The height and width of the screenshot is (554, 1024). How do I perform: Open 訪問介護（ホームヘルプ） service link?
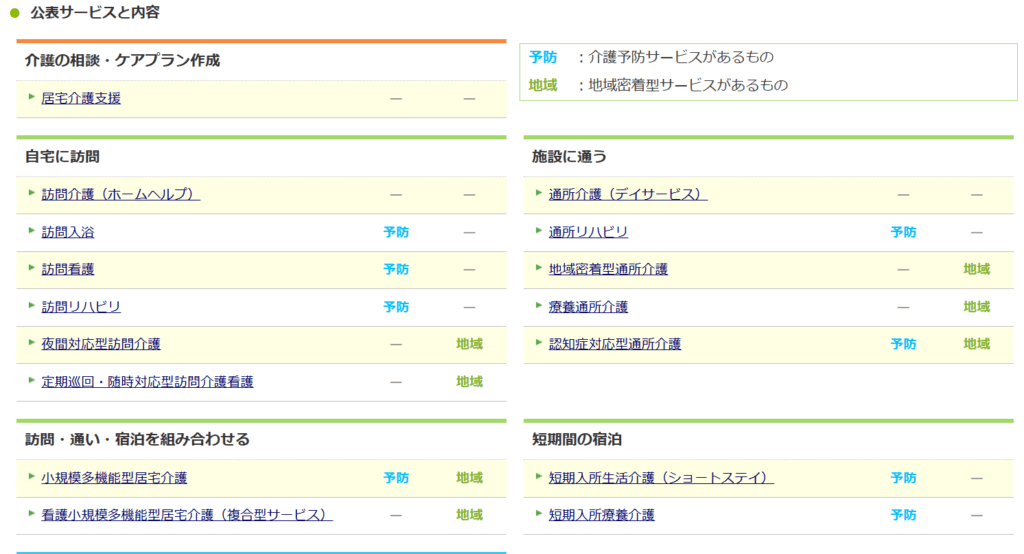coord(120,194)
